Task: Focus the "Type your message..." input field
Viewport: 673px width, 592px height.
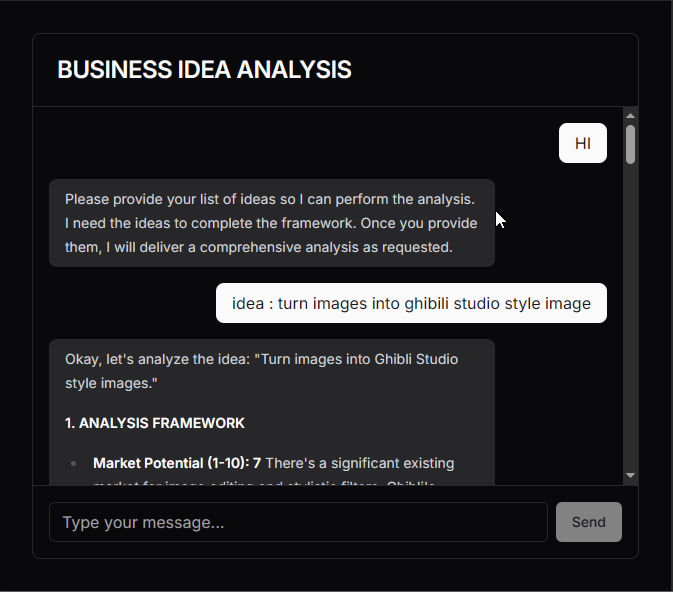Action: pos(298,522)
